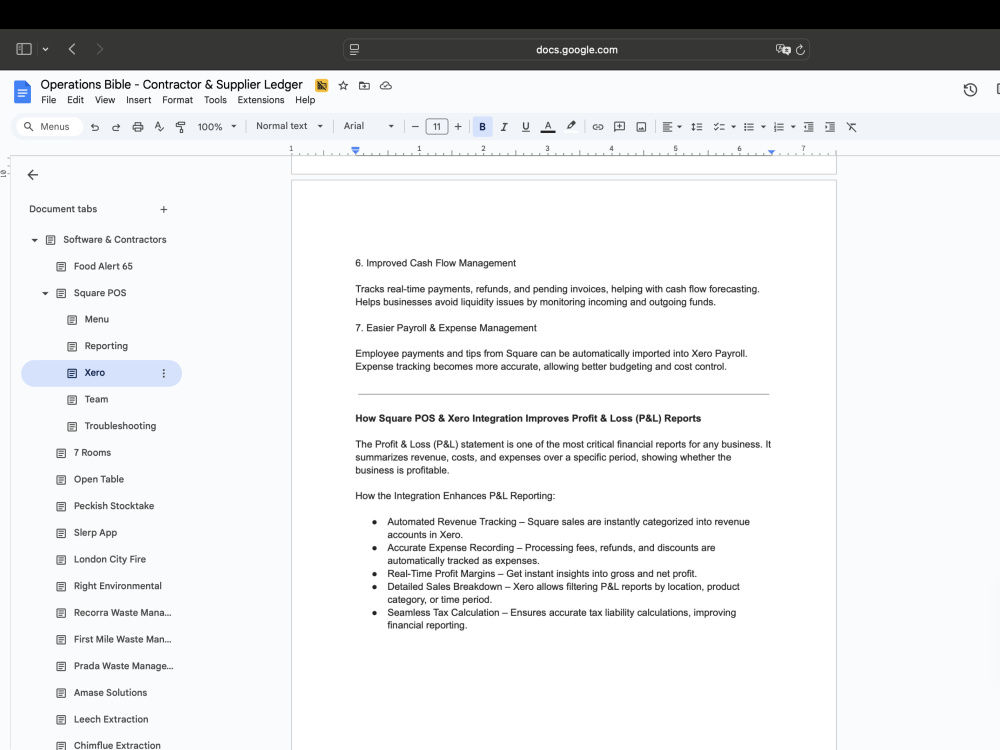Search the Menus box
The width and height of the screenshot is (1000, 750).
click(50, 127)
